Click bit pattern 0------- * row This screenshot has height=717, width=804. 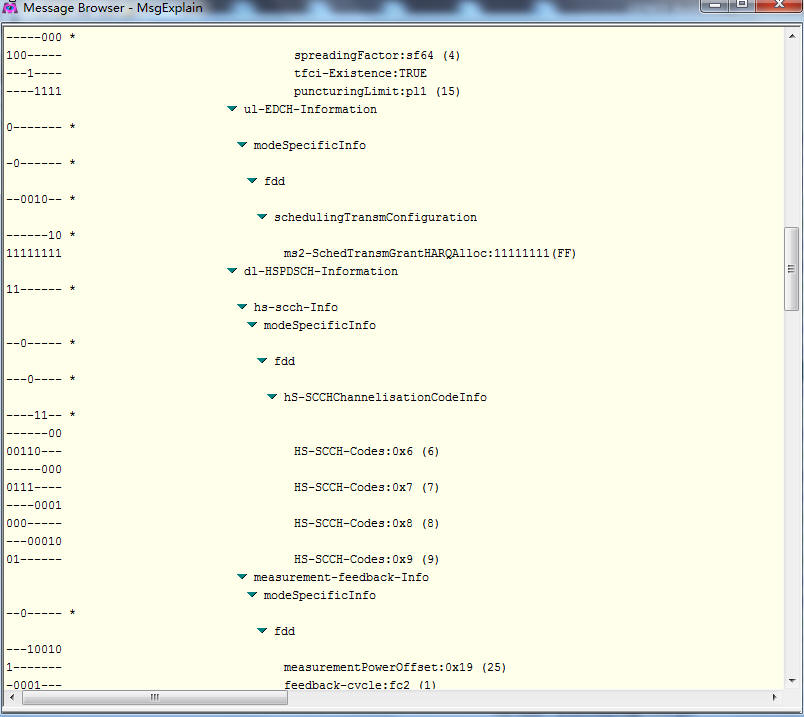[x=41, y=127]
